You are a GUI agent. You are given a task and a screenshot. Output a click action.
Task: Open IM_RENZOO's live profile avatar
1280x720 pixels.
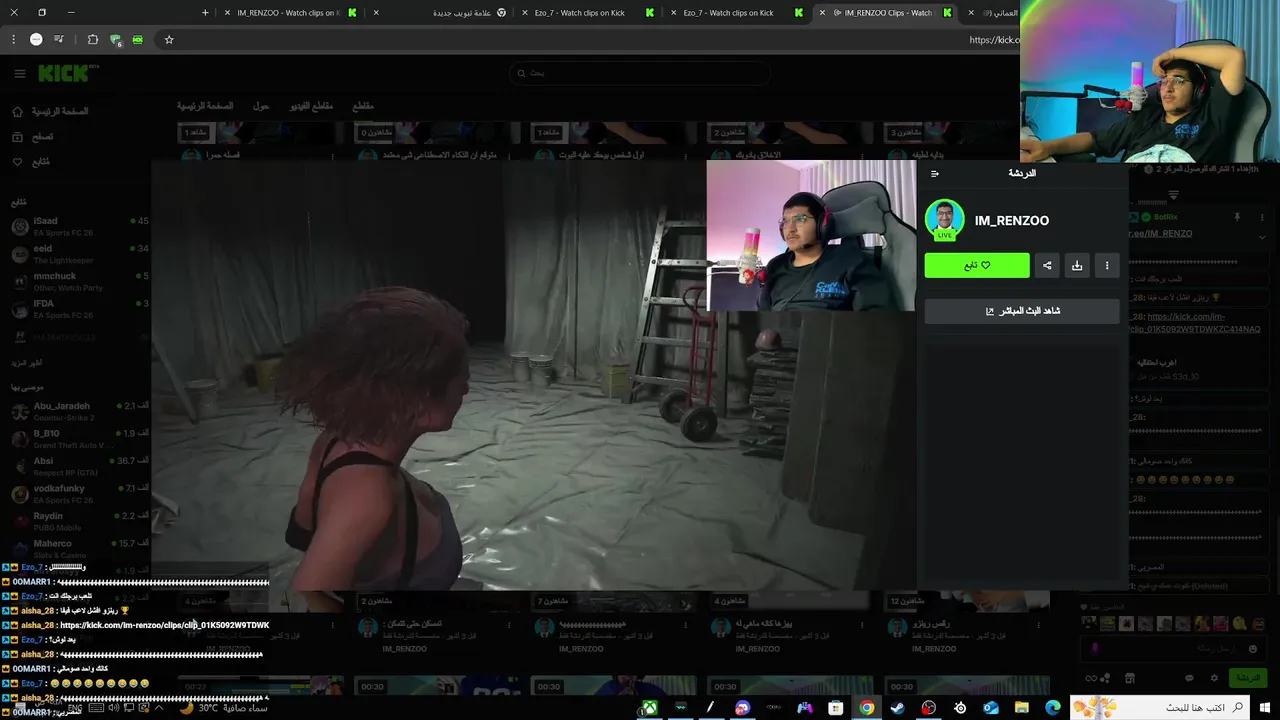[944, 220]
